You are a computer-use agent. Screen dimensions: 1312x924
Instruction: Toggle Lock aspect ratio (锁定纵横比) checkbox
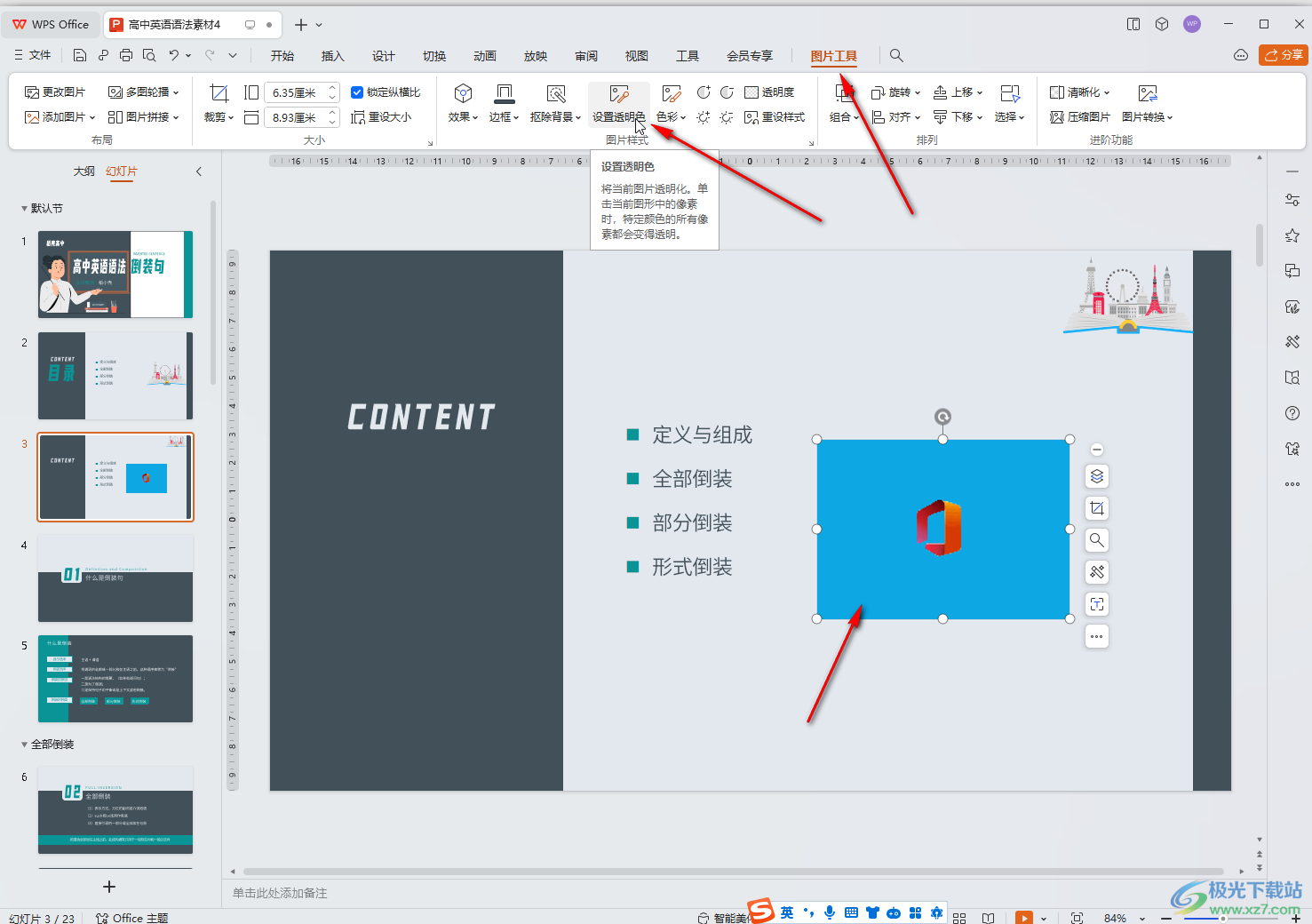pos(357,92)
